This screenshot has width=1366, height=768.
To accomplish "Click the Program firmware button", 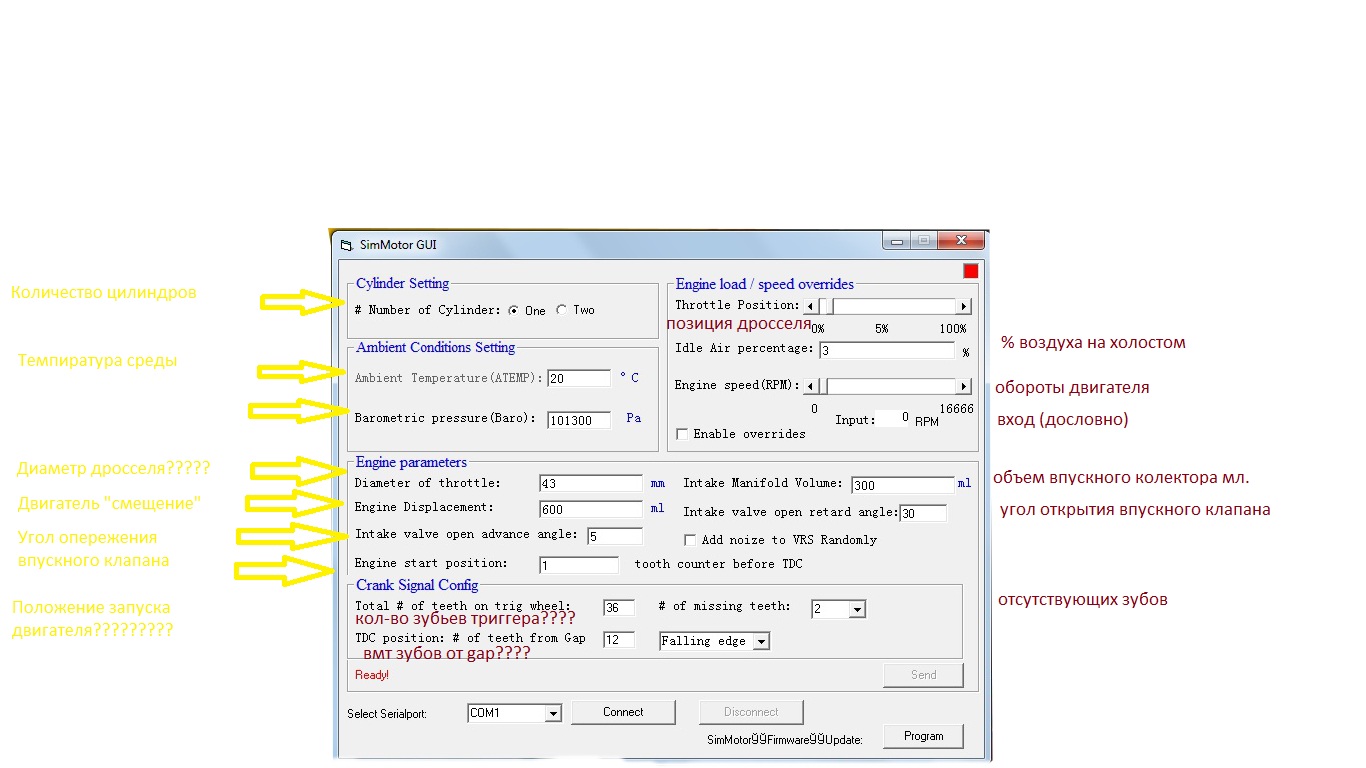I will coord(923,736).
